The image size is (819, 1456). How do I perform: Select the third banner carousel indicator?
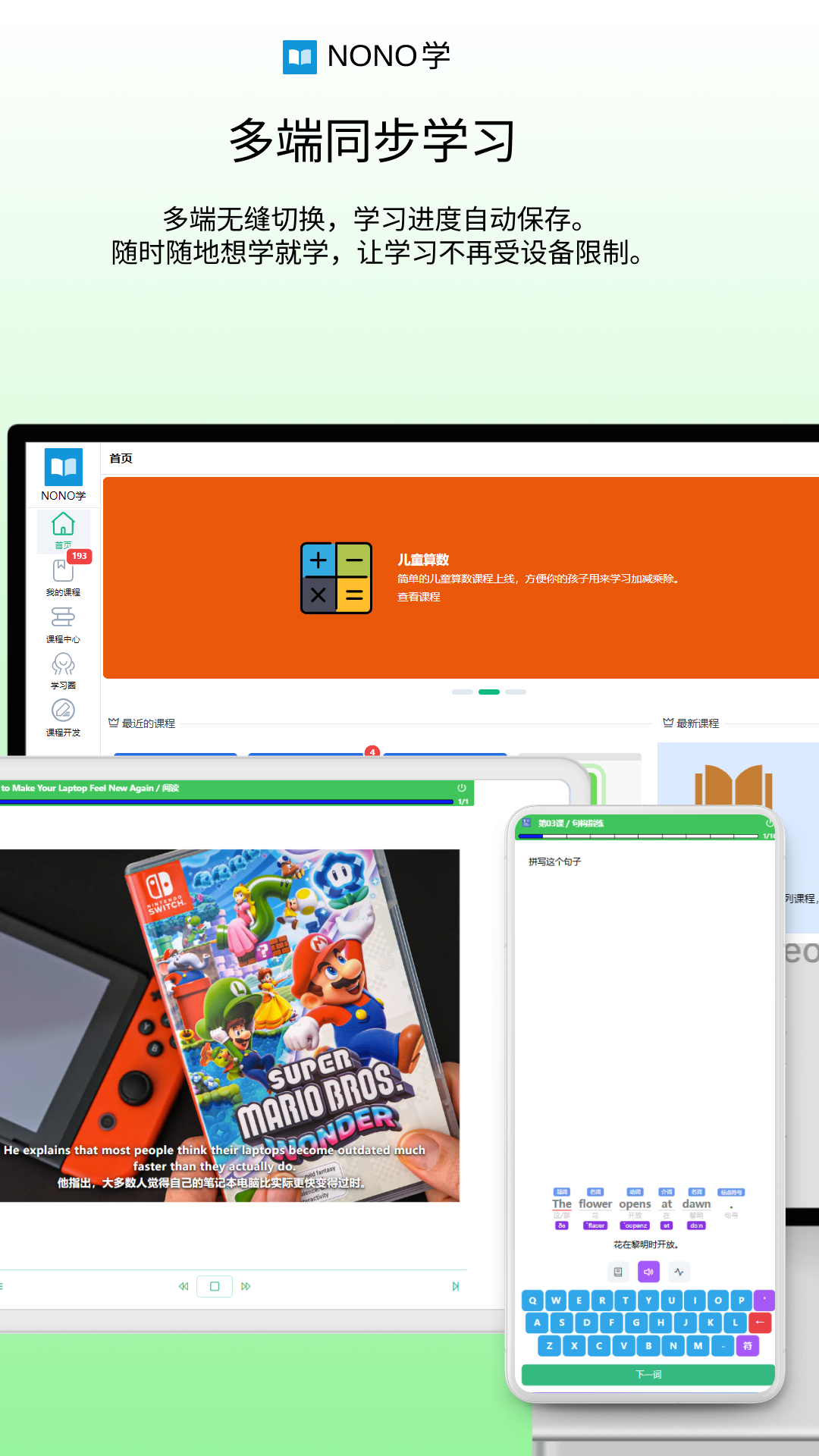(x=516, y=692)
